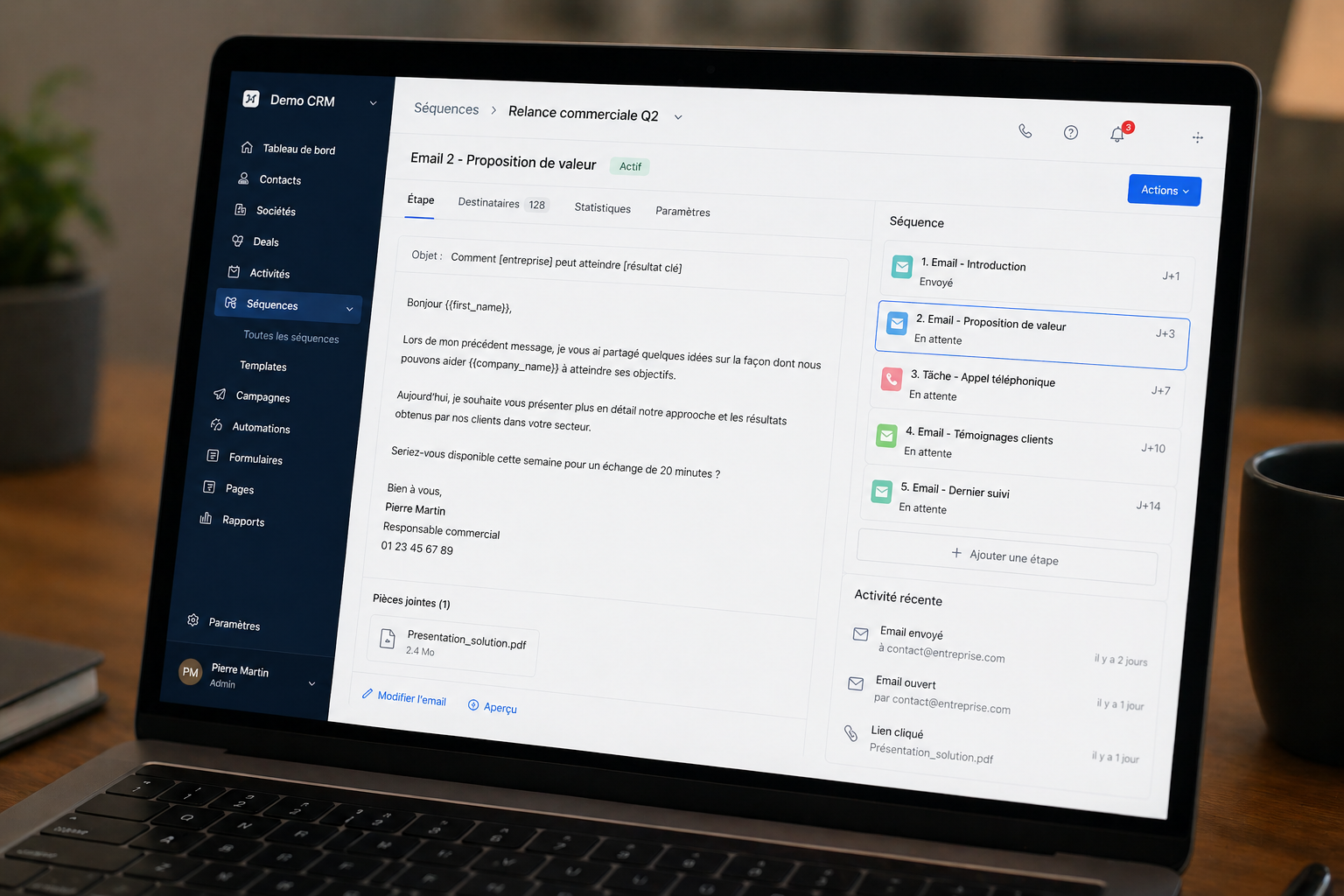Go to Séquences breadcrumb link

coord(446,108)
